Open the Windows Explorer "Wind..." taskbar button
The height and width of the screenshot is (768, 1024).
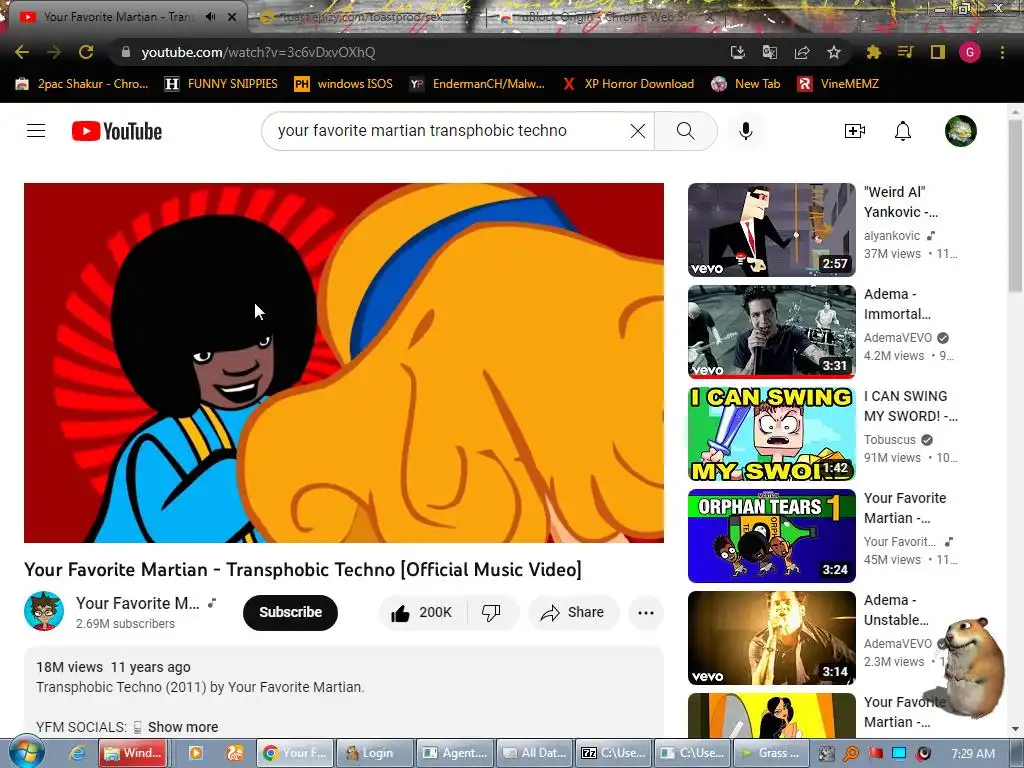(135, 753)
